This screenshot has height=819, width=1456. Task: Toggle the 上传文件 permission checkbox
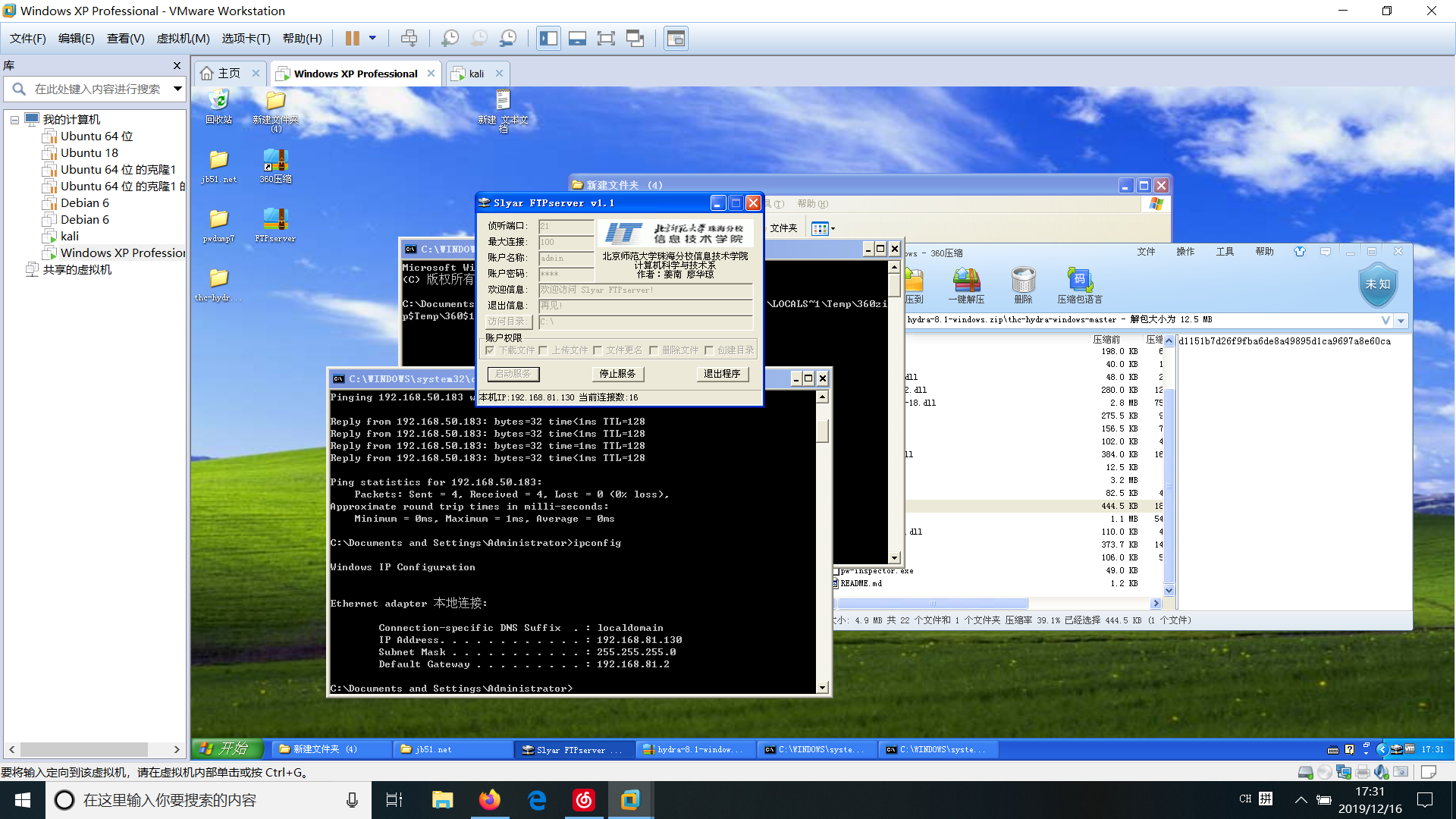click(x=543, y=350)
